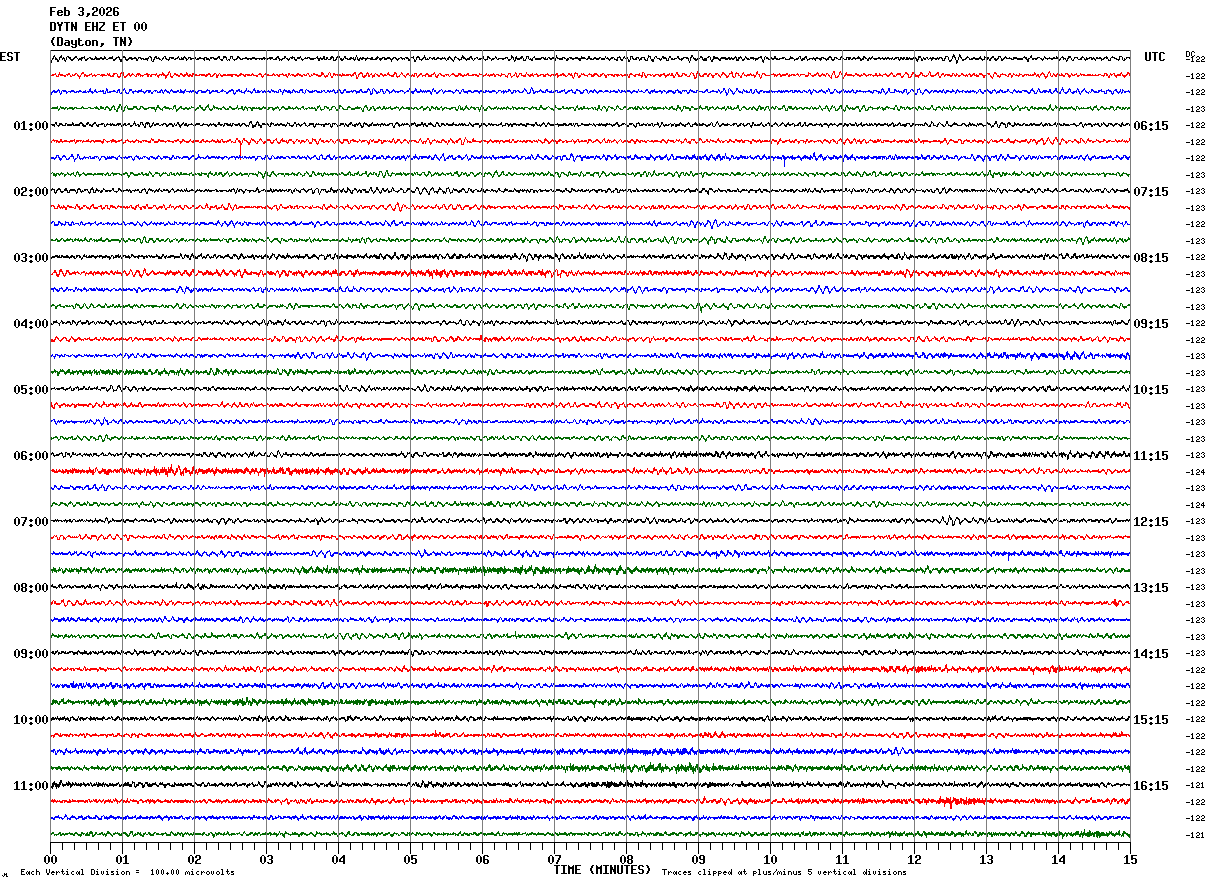Click minute tick 01 on the bottom axis
Viewport: 1210px width, 886px height.
122,859
